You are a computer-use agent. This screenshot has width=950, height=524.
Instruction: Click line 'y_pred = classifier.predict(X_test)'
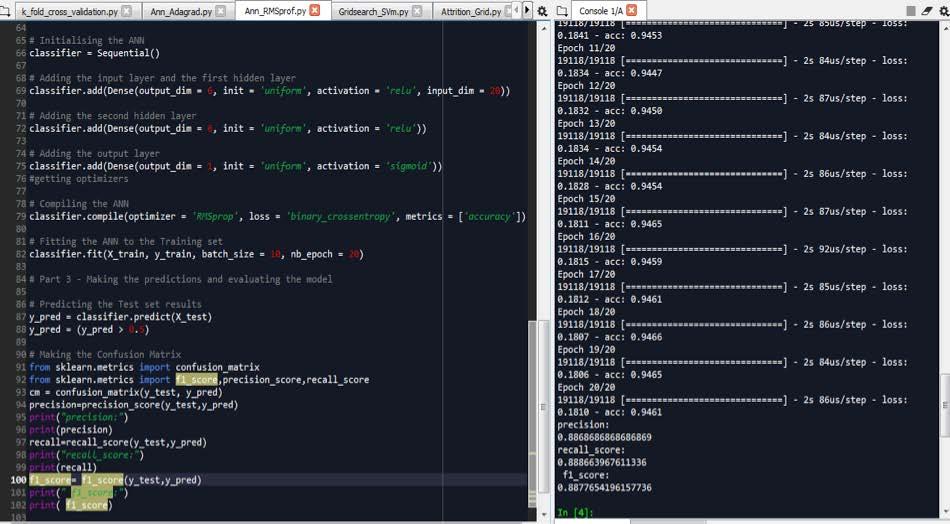[121, 316]
